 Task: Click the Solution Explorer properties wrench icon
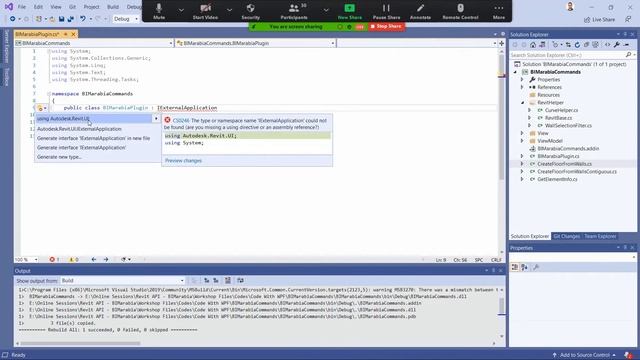[617, 45]
